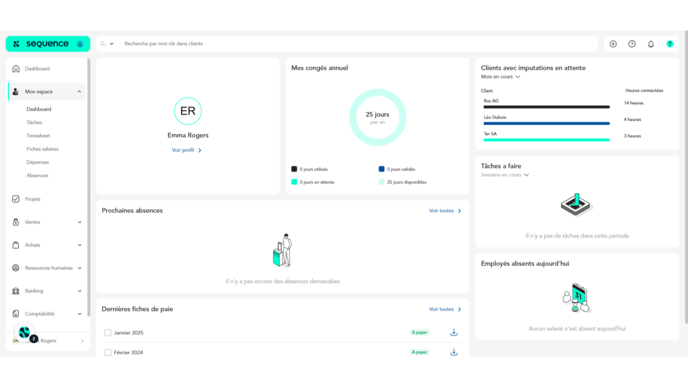Click the black jours utilisés swatch
This screenshot has height=387, width=688.
[294, 169]
